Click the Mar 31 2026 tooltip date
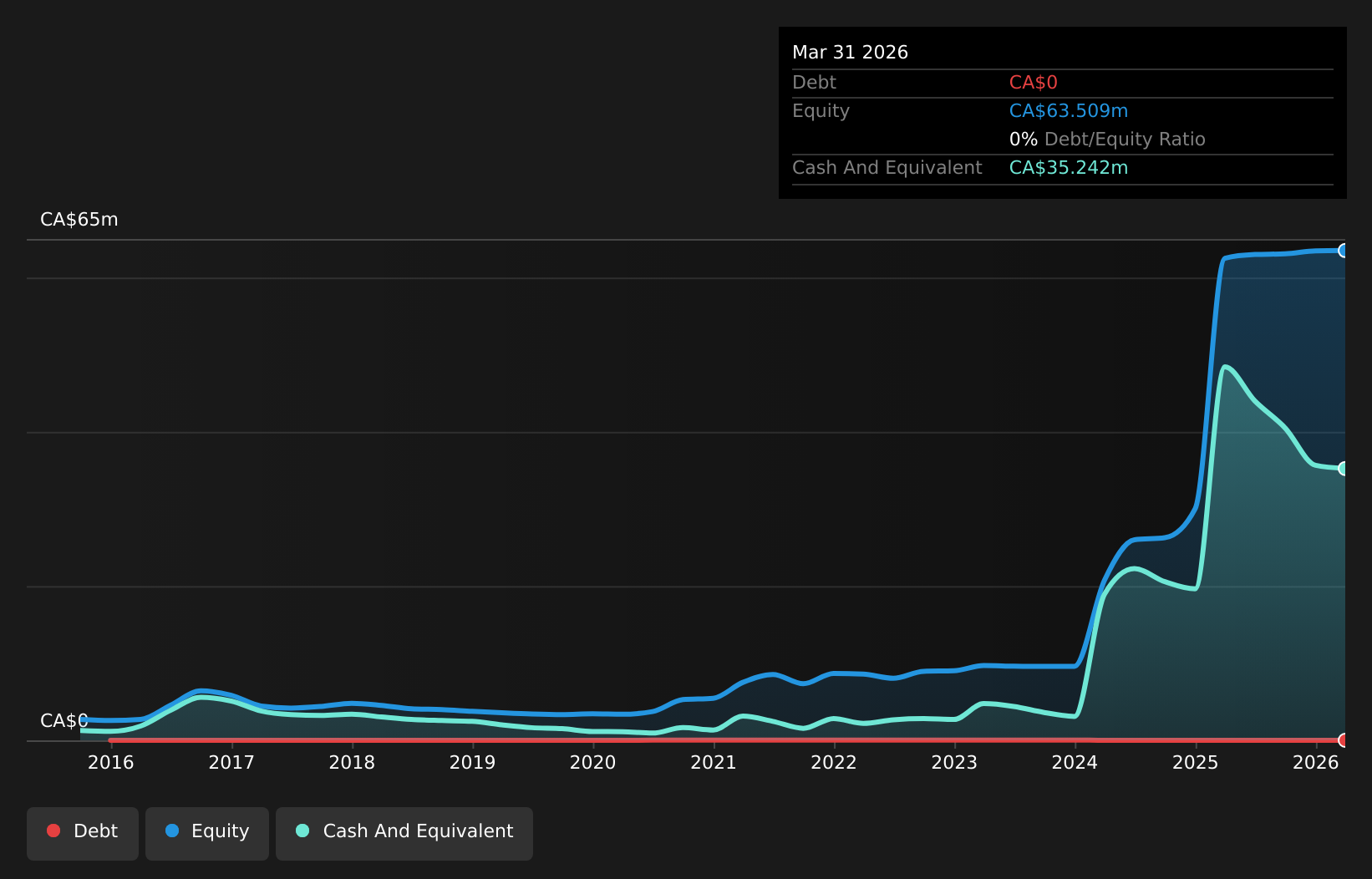Screen dimensions: 1372x879 coord(850,53)
